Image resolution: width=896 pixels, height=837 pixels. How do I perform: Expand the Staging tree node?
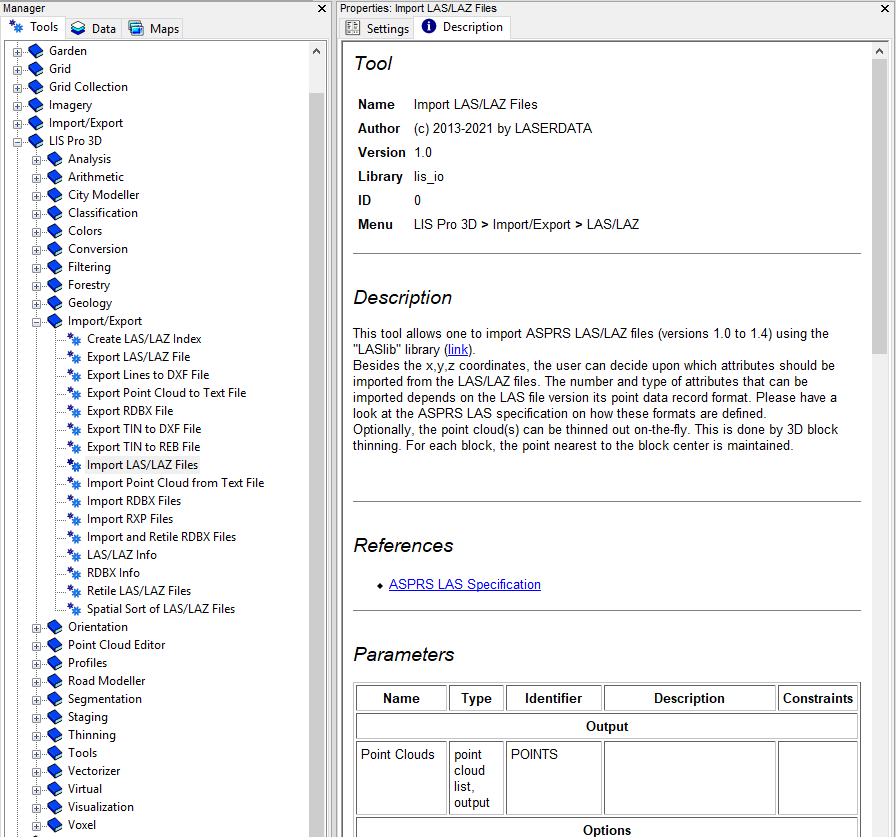(x=37, y=718)
